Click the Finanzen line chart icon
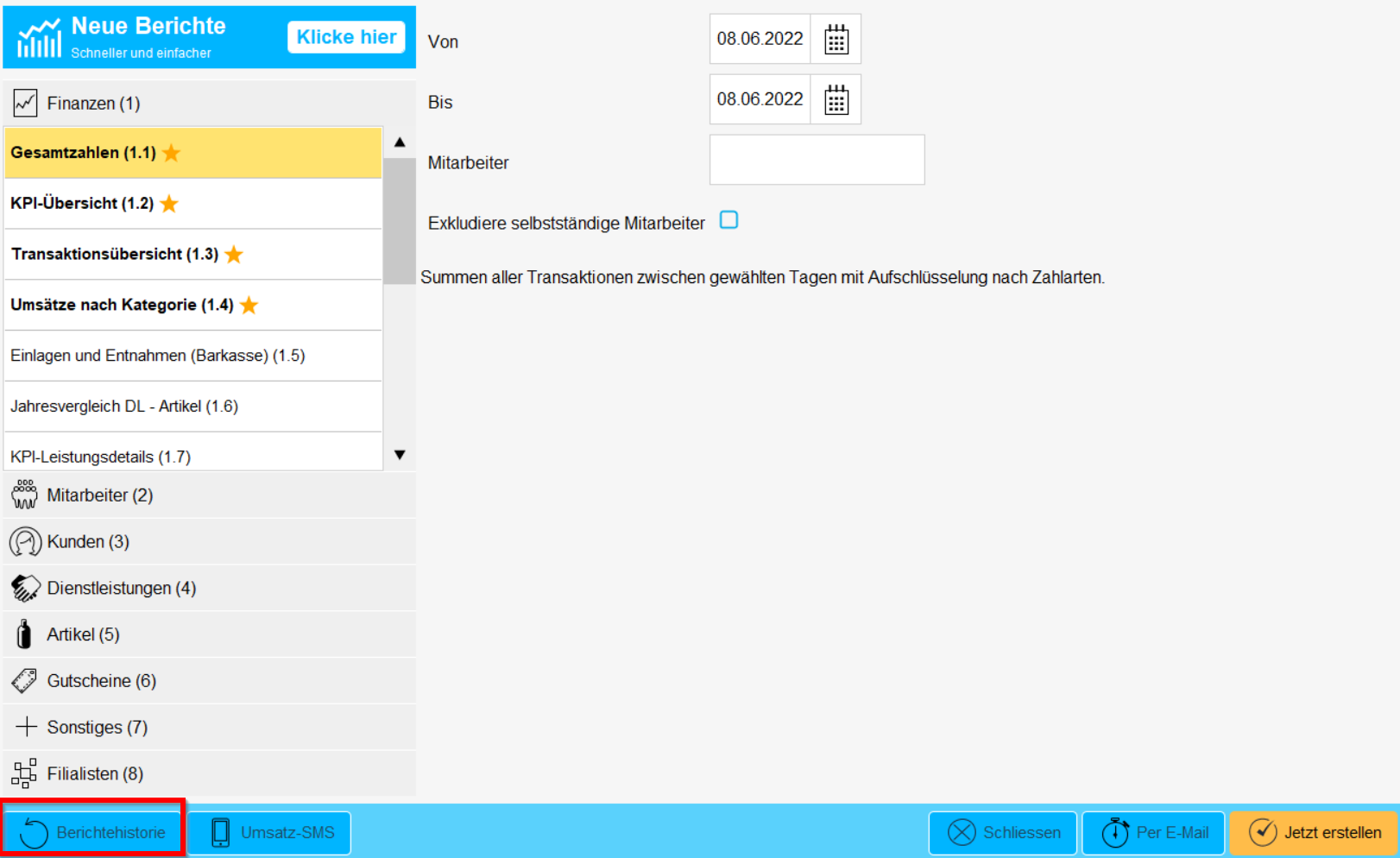 coord(25,104)
